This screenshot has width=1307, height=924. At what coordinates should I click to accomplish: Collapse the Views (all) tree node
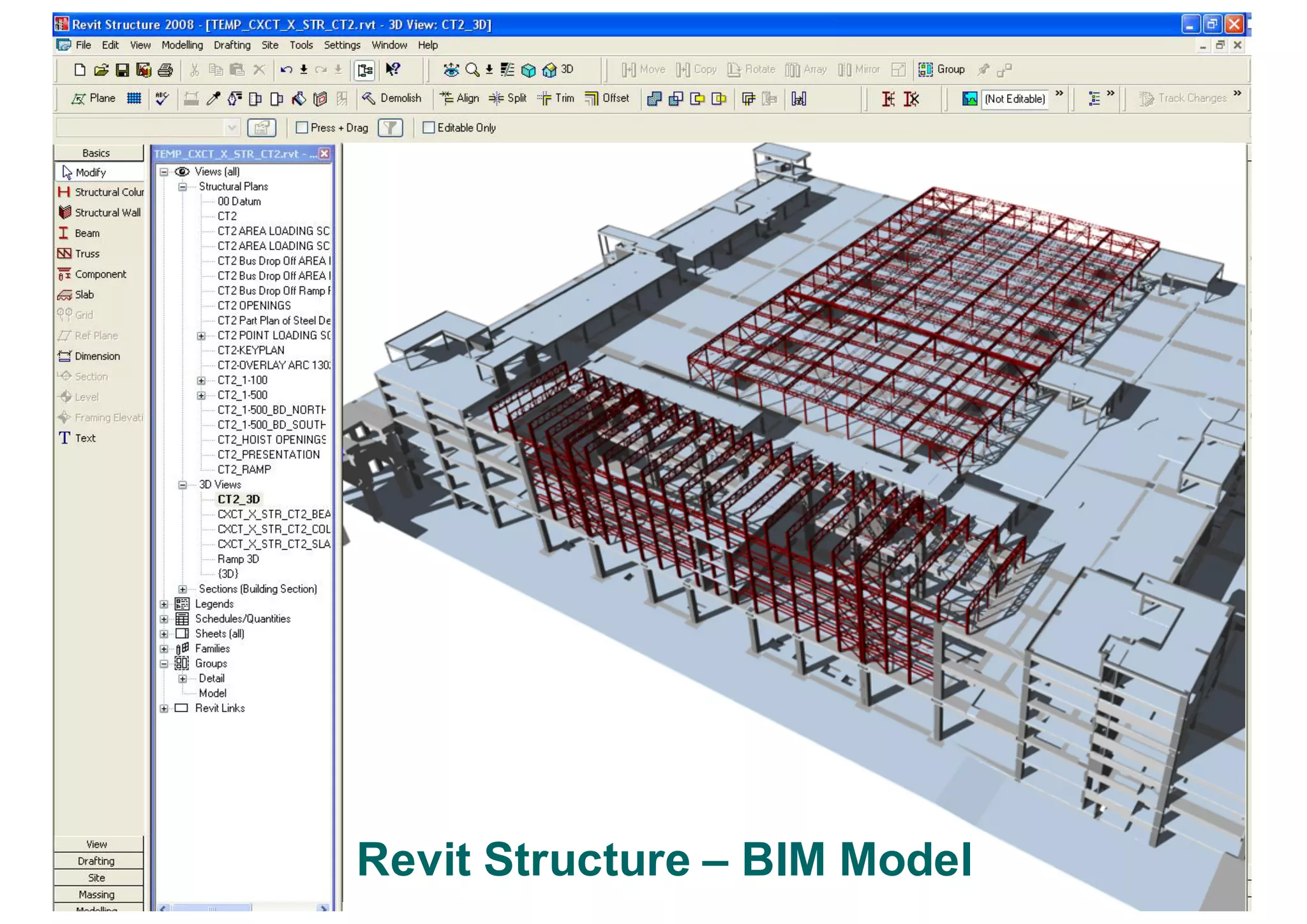coord(164,172)
